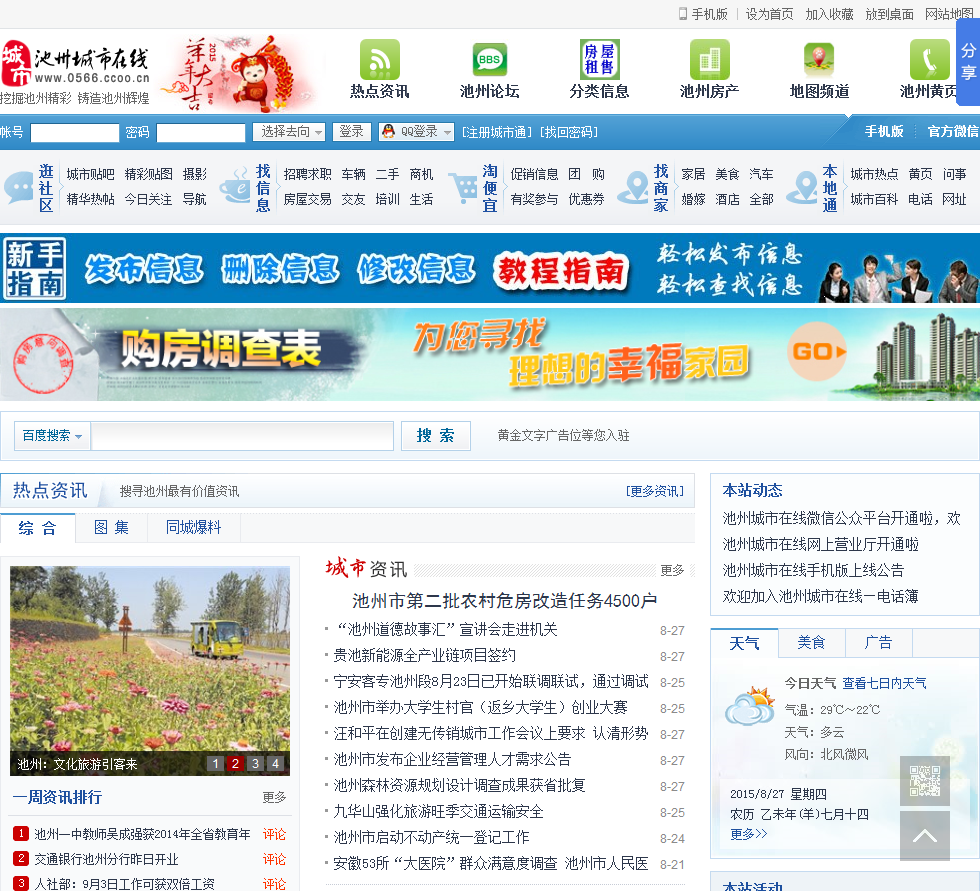Click the 放到桌面 link
Screen dimensions: 980x891
tap(889, 14)
